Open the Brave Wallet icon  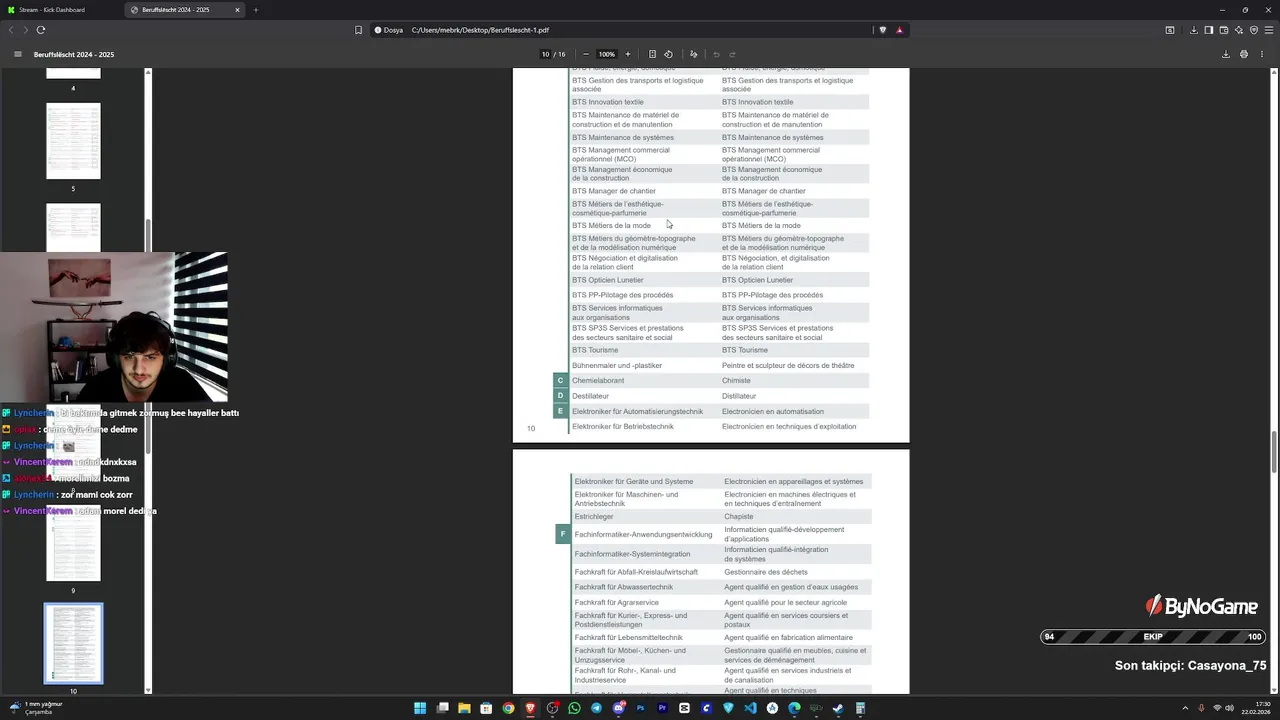pos(1224,30)
